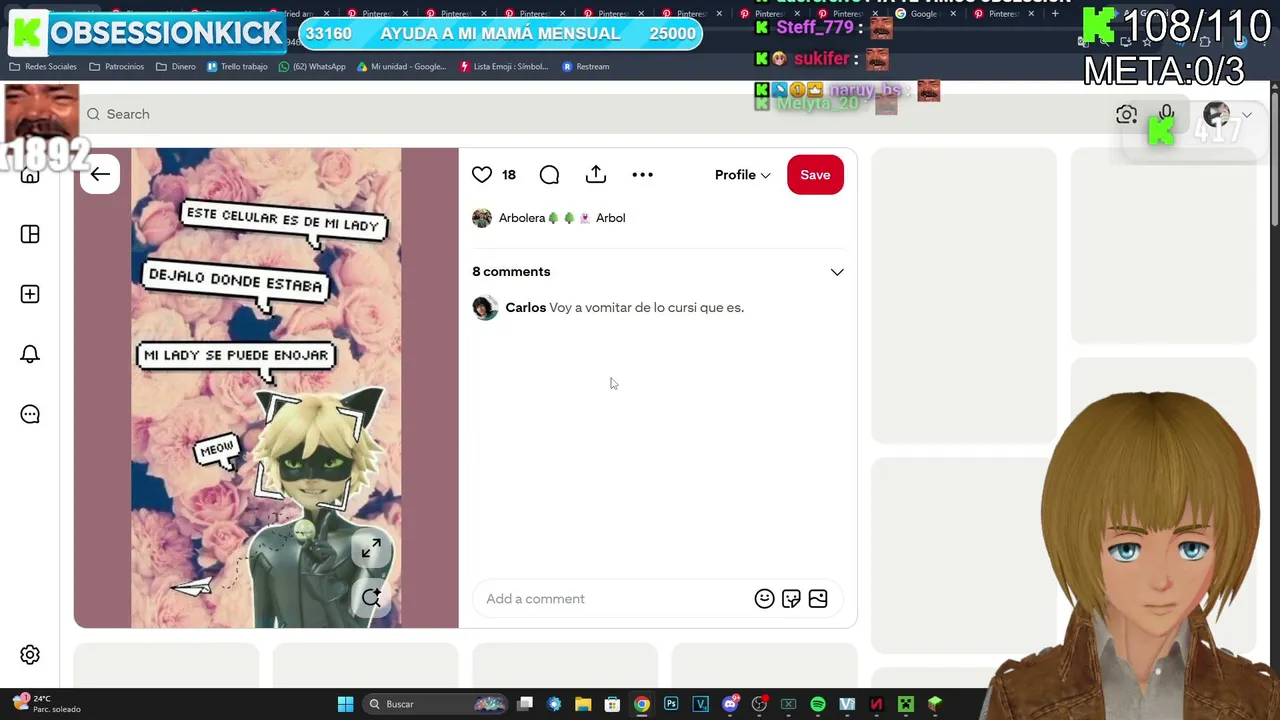The width and height of the screenshot is (1280, 720).
Task: Expand the account menu chevron beside avatar
Action: point(1246,115)
